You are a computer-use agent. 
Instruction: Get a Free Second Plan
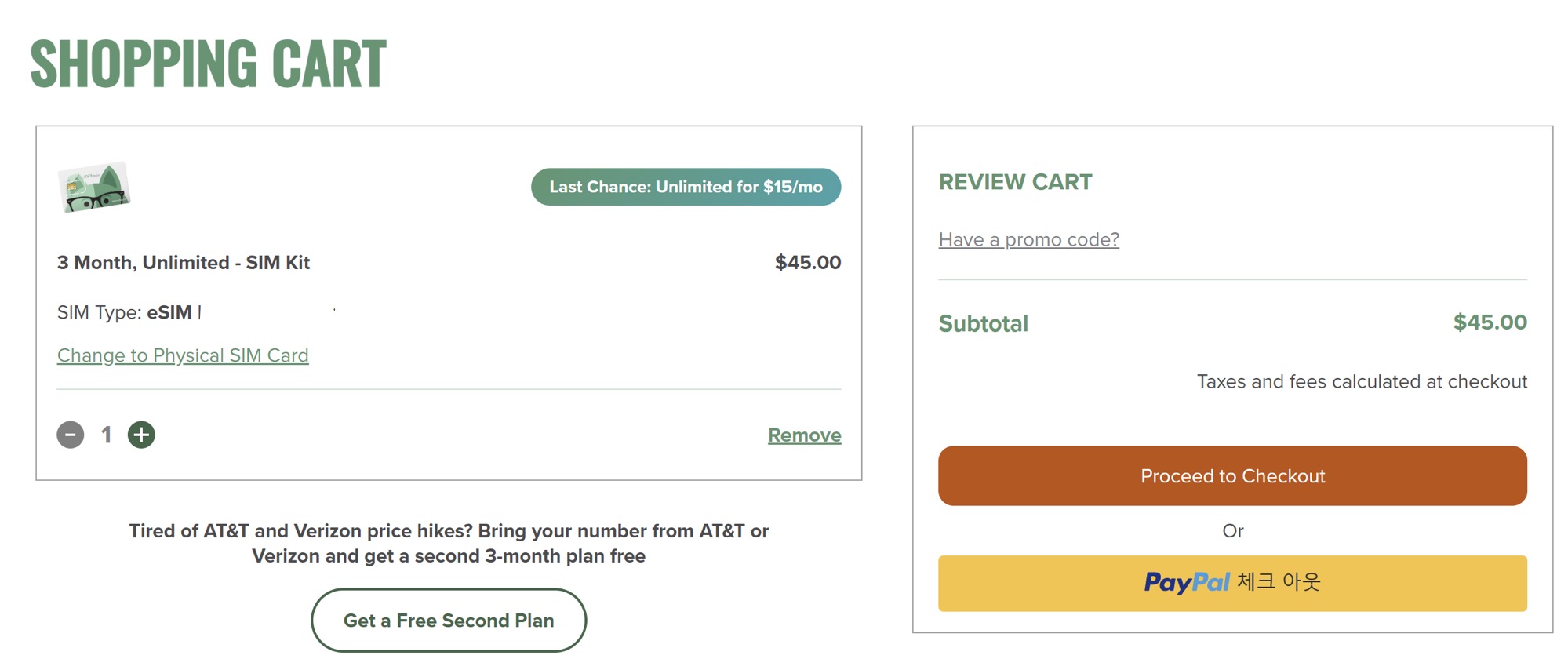(x=449, y=621)
